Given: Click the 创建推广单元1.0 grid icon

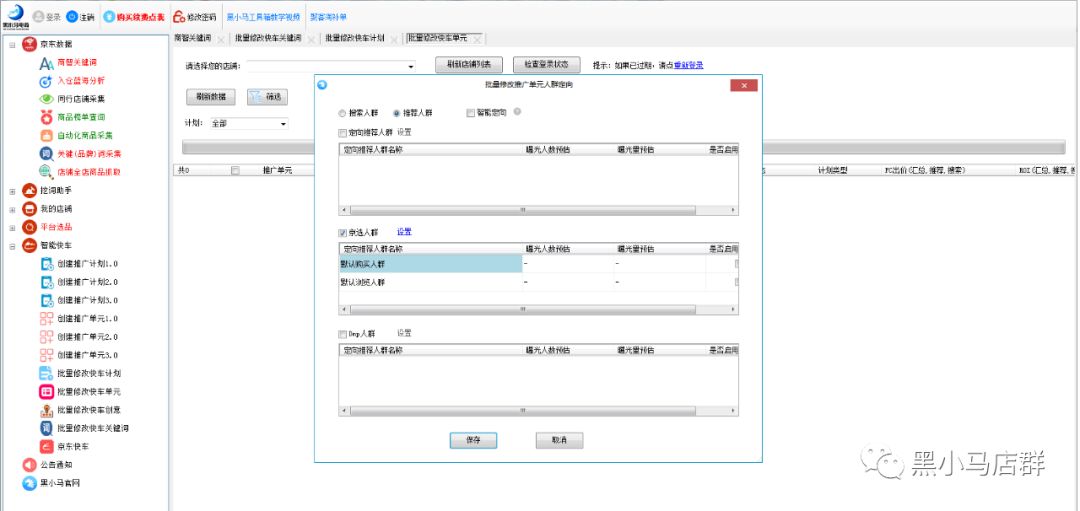Looking at the screenshot, I should [x=46, y=318].
